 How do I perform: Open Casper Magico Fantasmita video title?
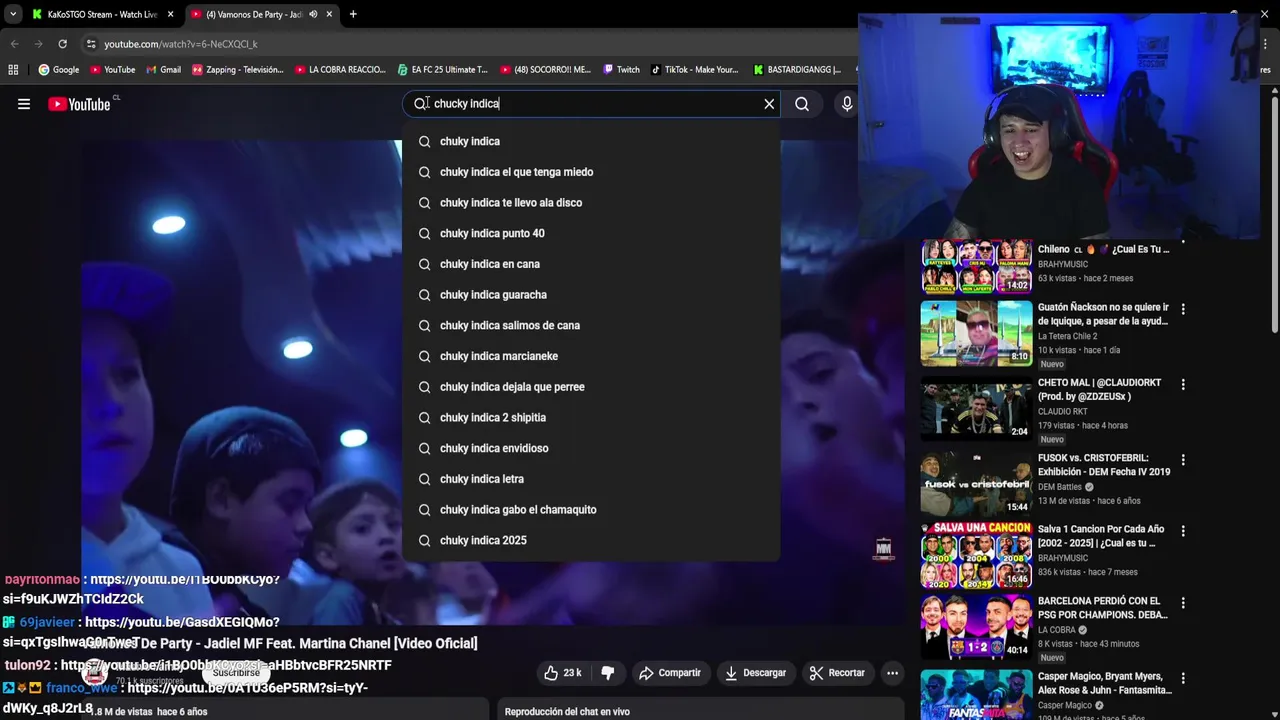click(1104, 683)
